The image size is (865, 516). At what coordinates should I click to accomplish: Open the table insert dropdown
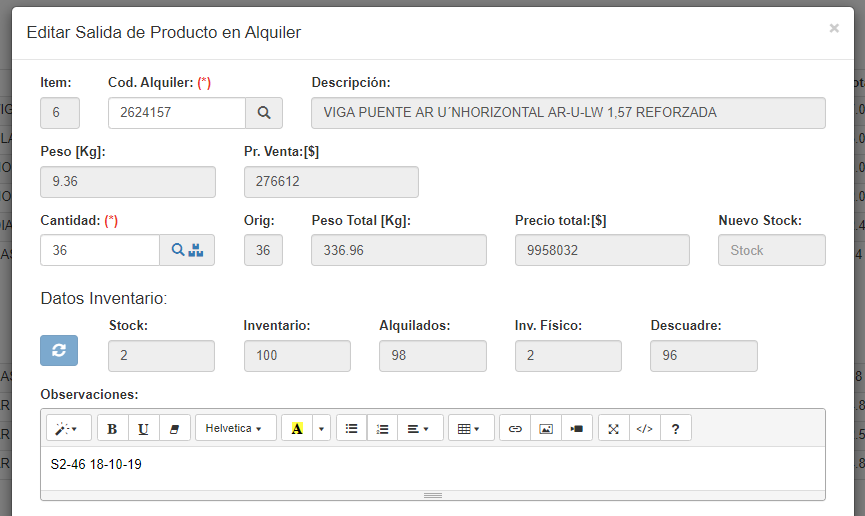pos(470,428)
